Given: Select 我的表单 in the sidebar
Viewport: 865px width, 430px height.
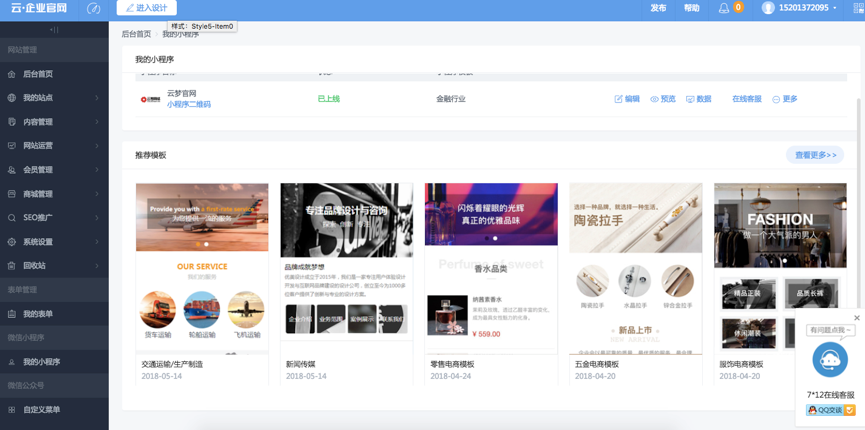Looking at the screenshot, I should (38, 314).
